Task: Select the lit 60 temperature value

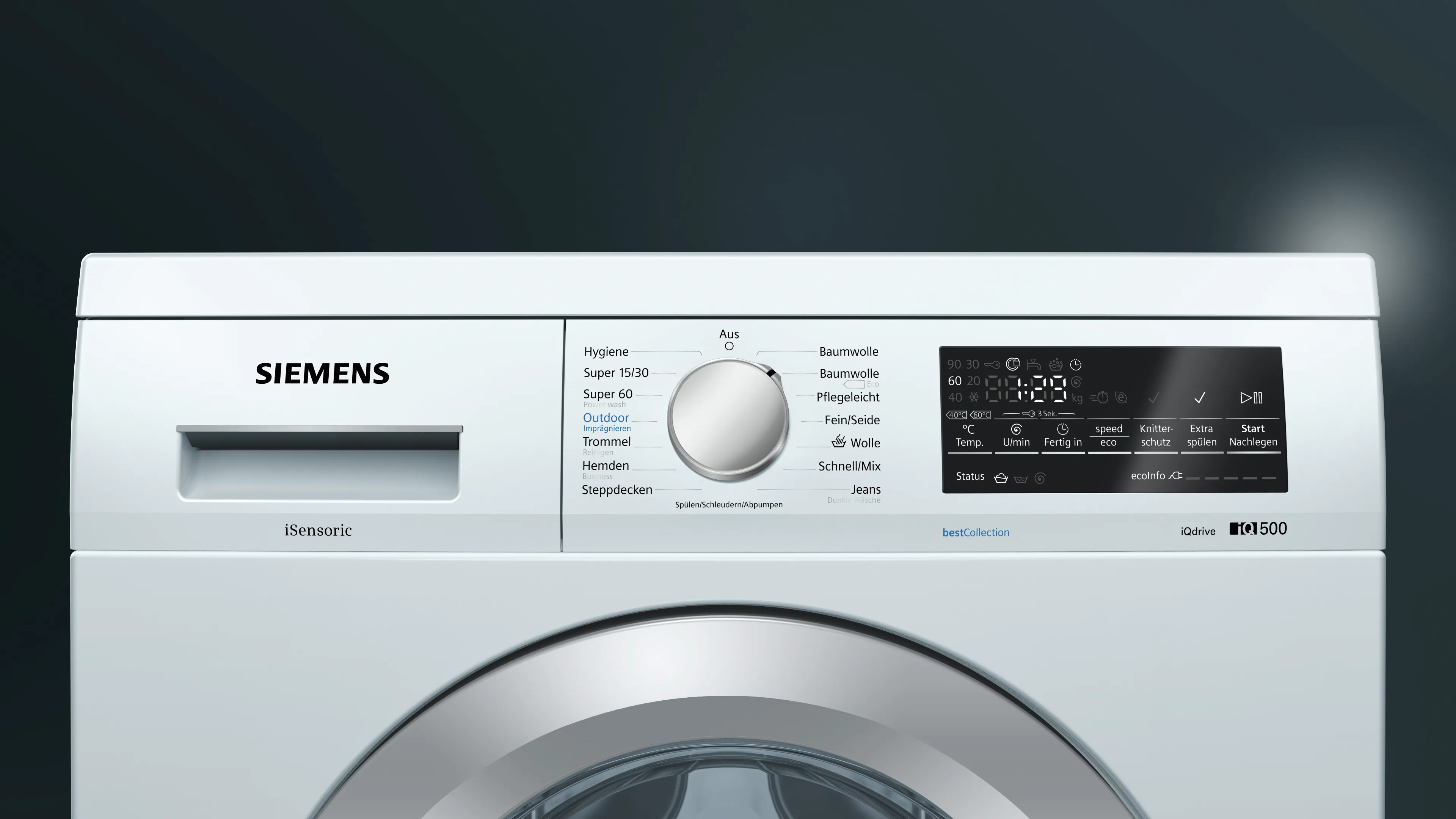Action: 955,381
